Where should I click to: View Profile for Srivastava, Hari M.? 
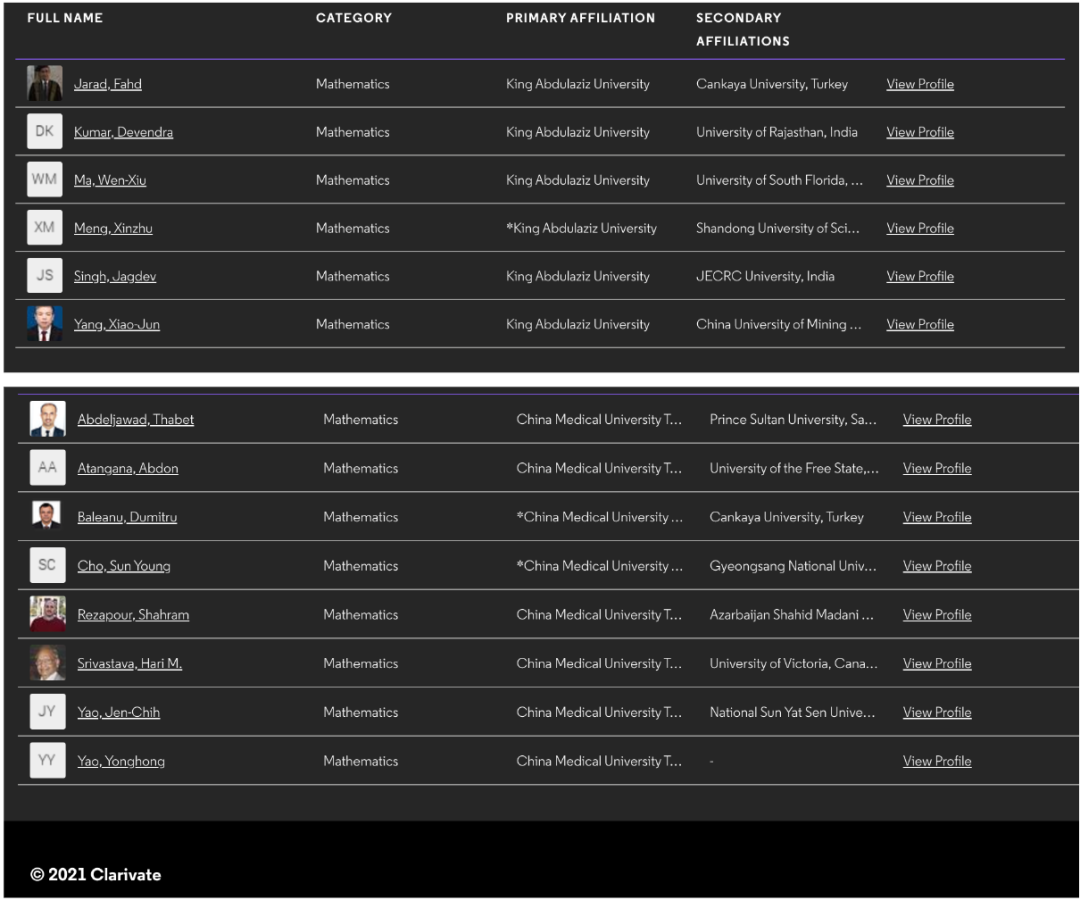(x=937, y=664)
